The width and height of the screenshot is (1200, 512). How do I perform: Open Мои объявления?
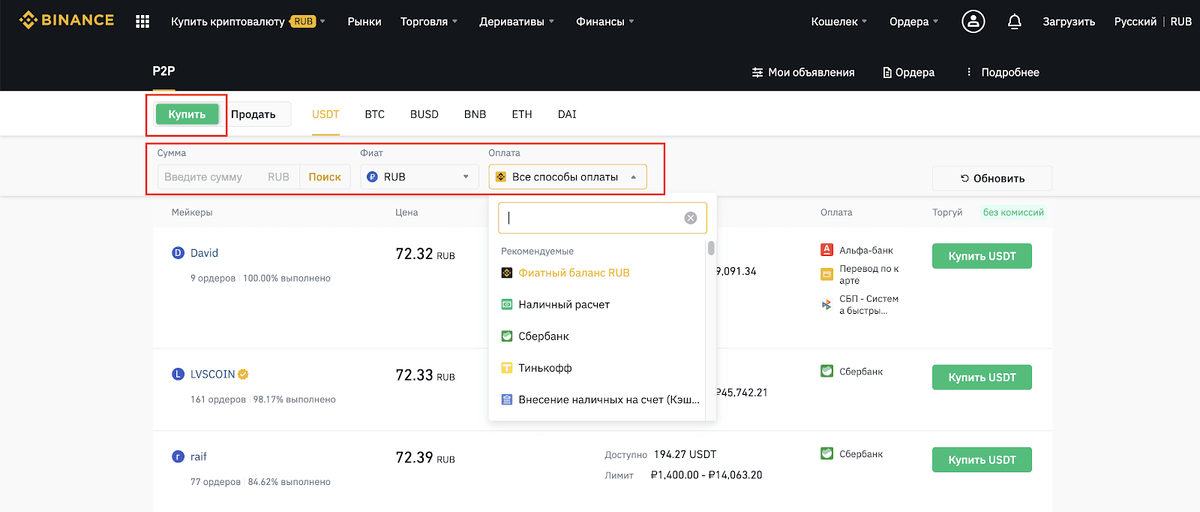(803, 72)
